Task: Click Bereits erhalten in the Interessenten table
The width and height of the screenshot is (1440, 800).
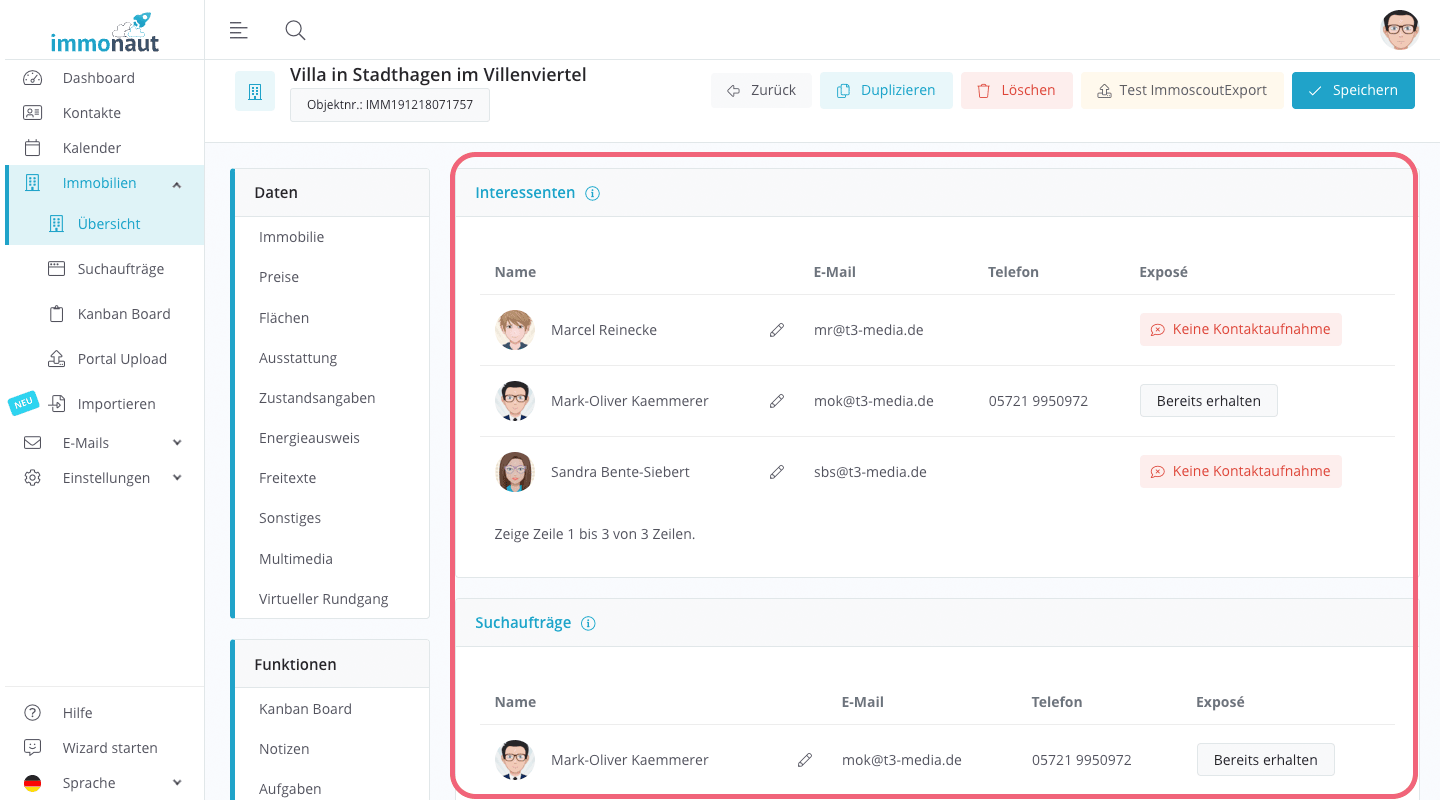Action: [x=1208, y=401]
